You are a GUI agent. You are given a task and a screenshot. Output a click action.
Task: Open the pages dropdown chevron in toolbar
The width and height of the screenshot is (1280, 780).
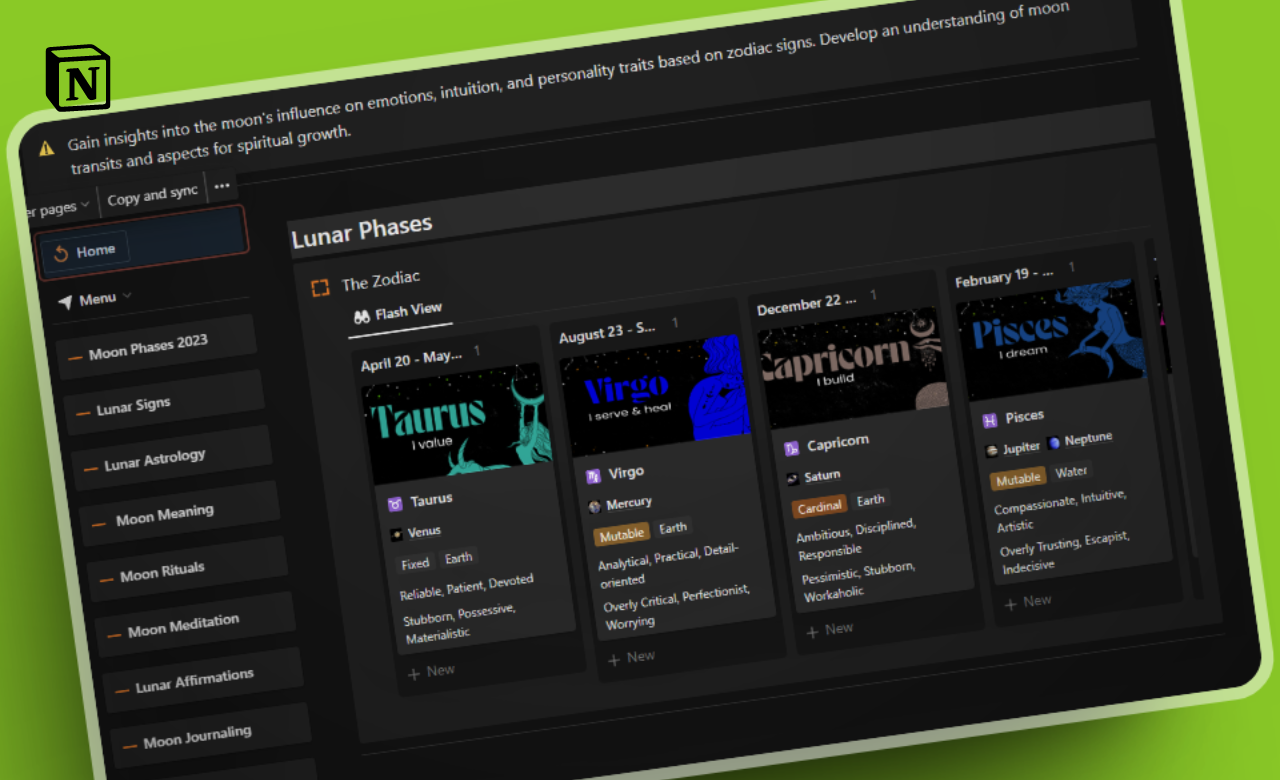pos(85,205)
